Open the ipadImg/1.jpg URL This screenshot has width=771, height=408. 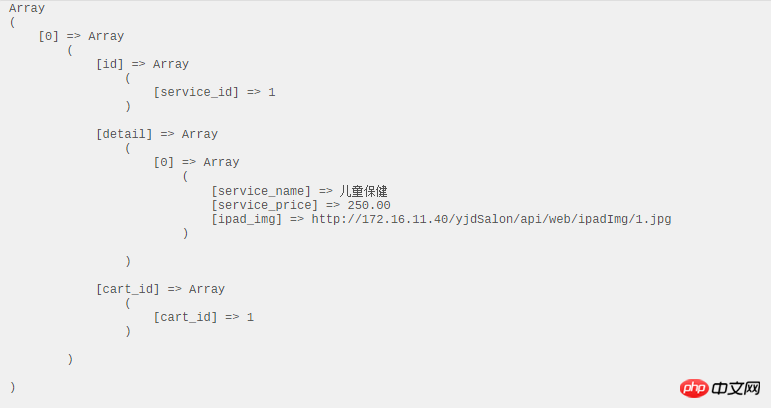click(491, 219)
